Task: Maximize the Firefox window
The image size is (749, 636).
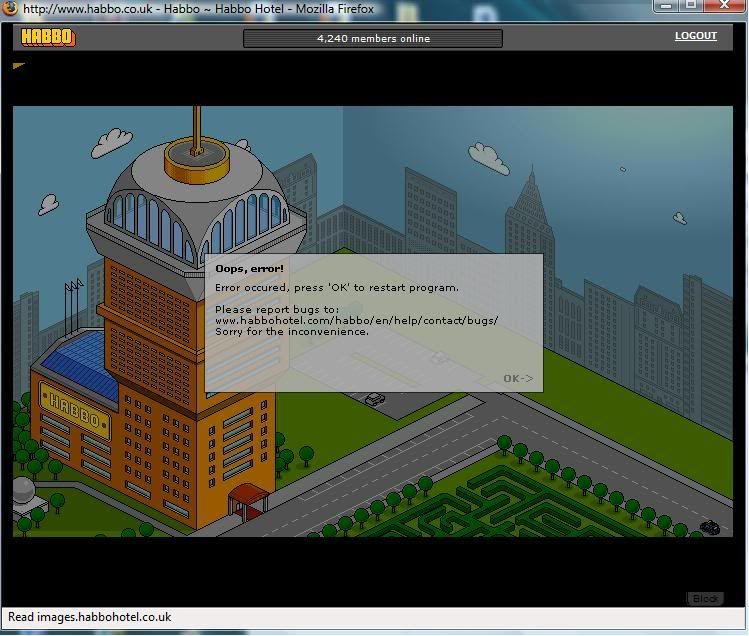Action: pyautogui.click(x=691, y=6)
